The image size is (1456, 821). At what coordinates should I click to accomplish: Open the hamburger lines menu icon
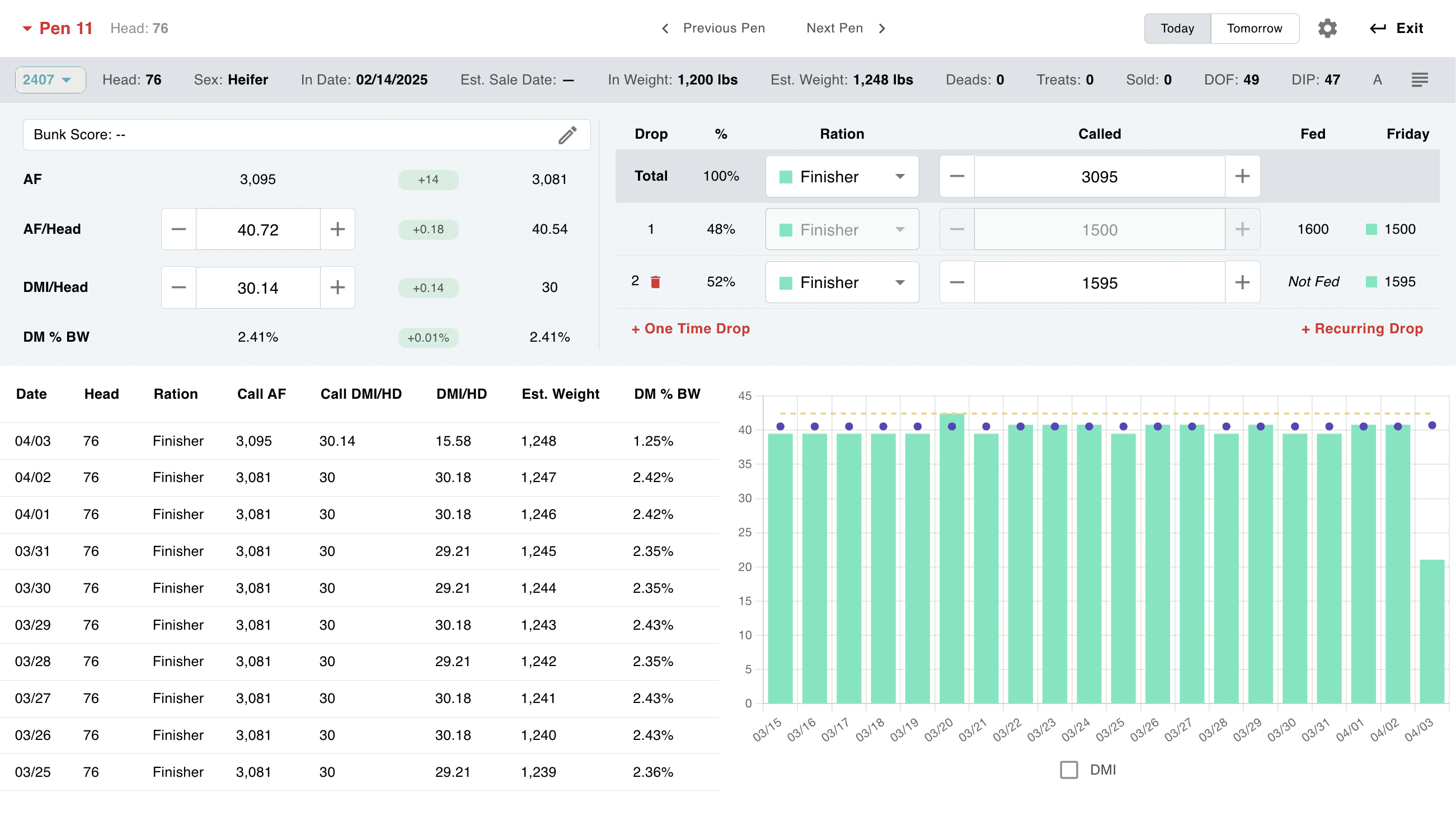[x=1419, y=79]
